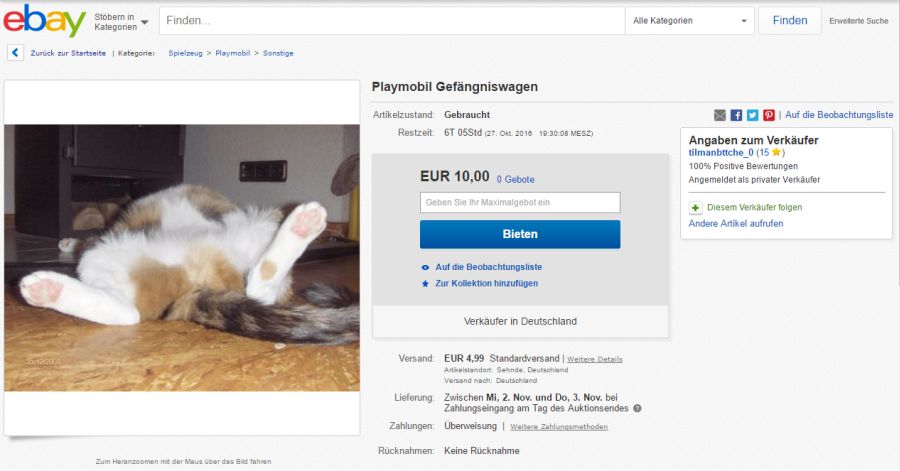Open seller profile tilmanbttche_0
This screenshot has height=471, width=900.
click(722, 152)
